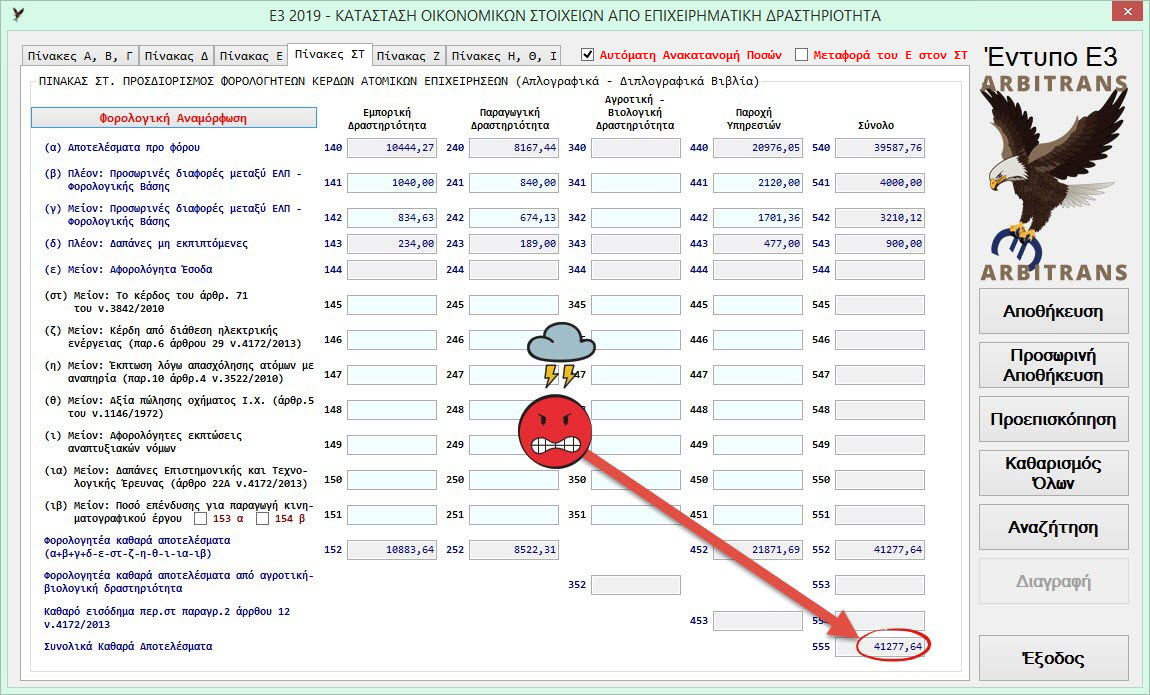Click field 542 with value 3210,12
This screenshot has width=1150, height=695.
880,218
